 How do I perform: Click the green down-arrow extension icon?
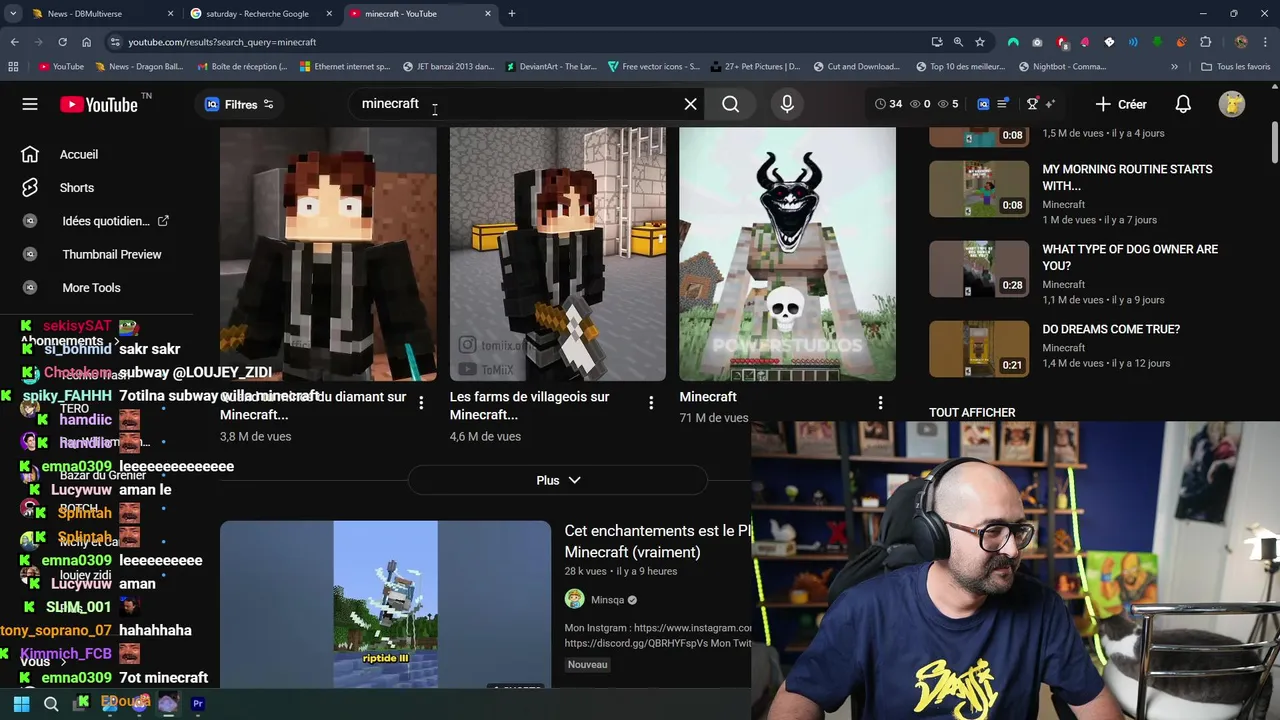click(x=1157, y=42)
